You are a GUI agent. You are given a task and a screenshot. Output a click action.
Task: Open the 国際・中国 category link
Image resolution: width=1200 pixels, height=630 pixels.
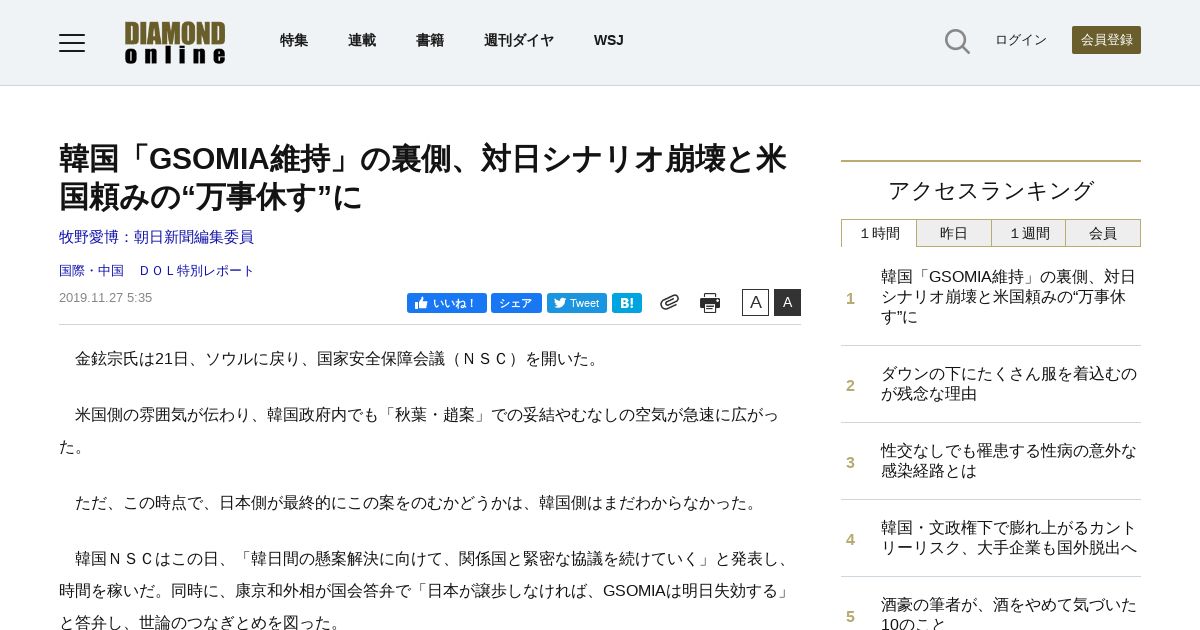click(x=91, y=271)
